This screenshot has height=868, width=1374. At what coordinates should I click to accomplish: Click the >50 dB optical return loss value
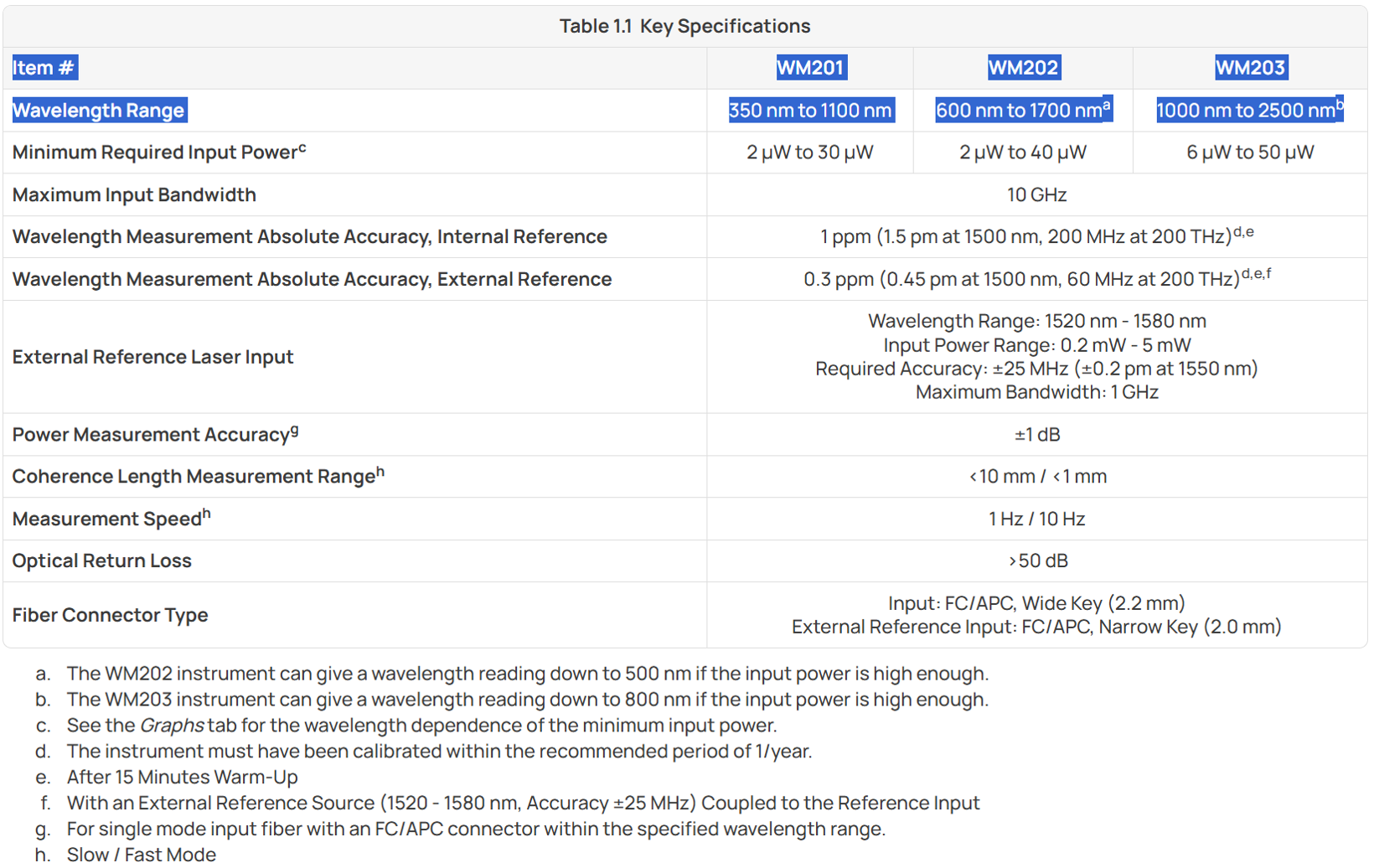point(1037,561)
